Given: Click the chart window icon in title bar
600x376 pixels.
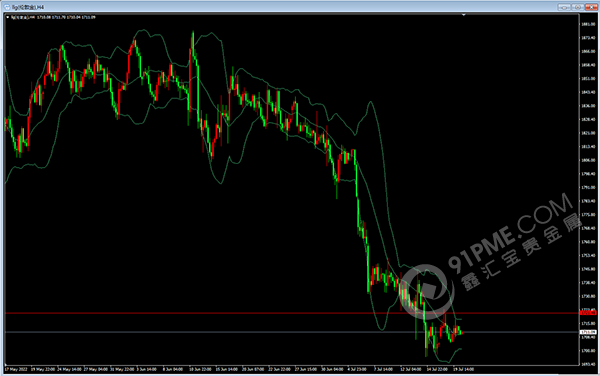Looking at the screenshot, I should (x=7, y=7).
